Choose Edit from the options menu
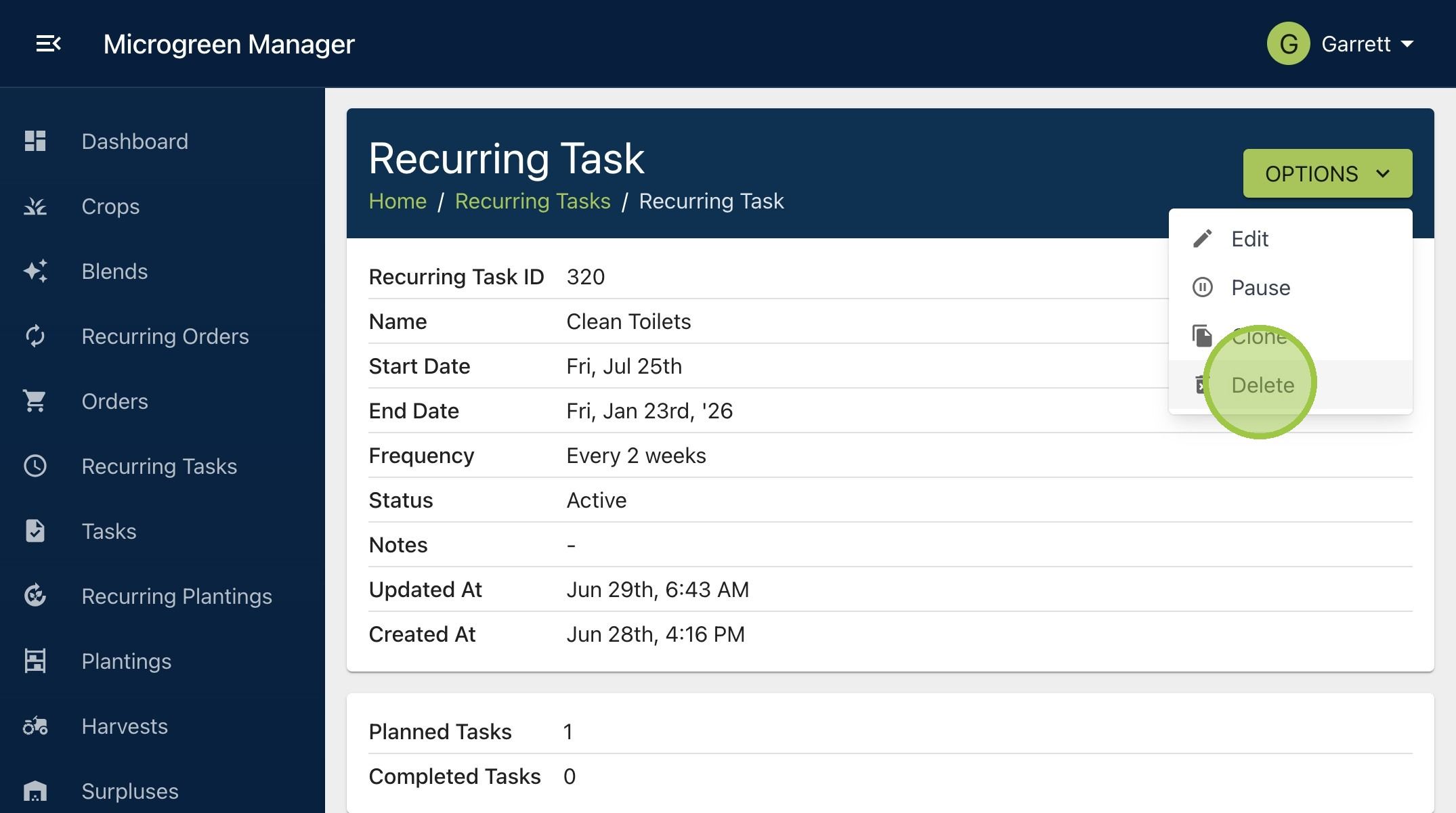 1290,239
